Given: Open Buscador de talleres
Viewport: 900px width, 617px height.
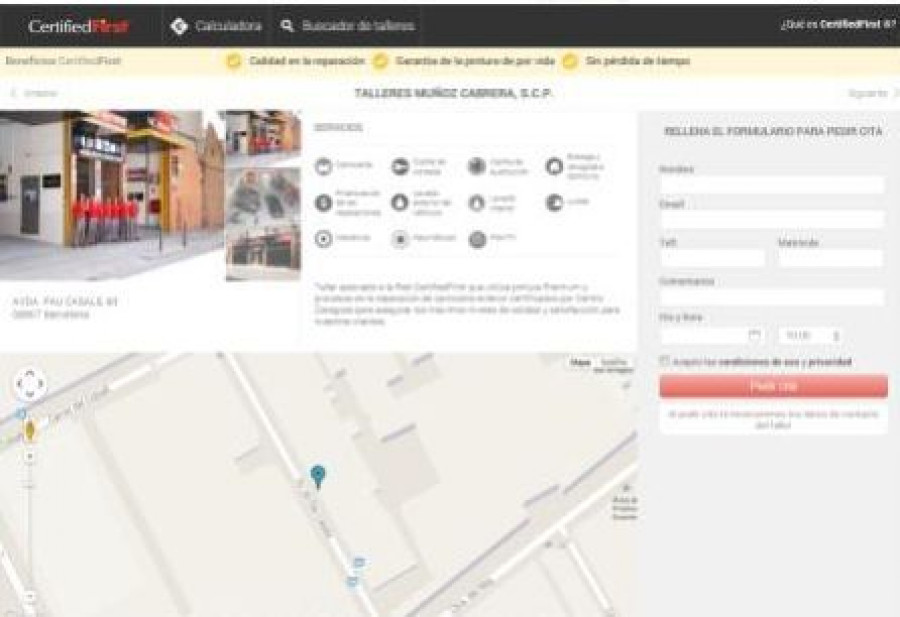Looking at the screenshot, I should [358, 26].
